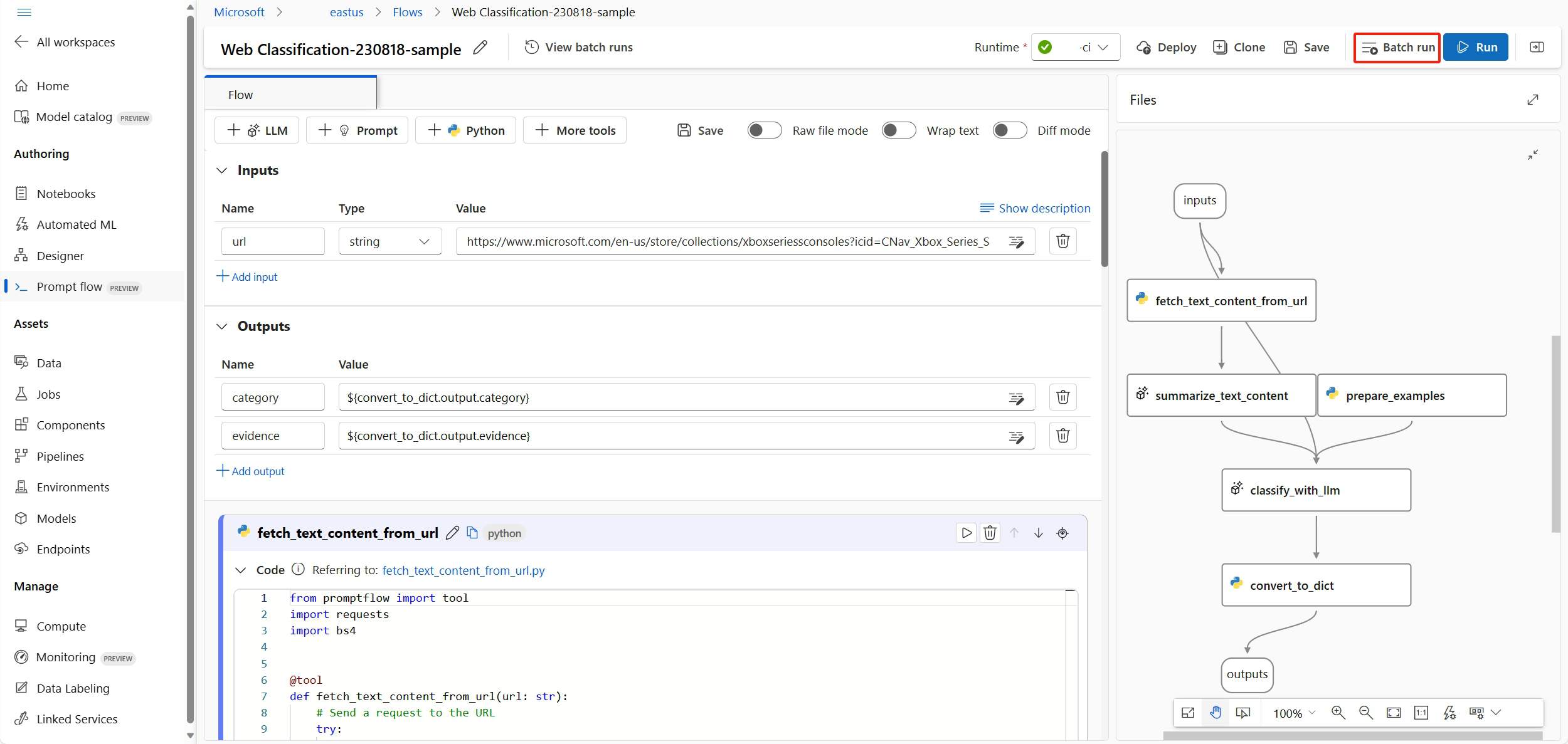This screenshot has width=1568, height=744.
Task: Reset graph zoom to 1:1
Action: pos(1421,713)
